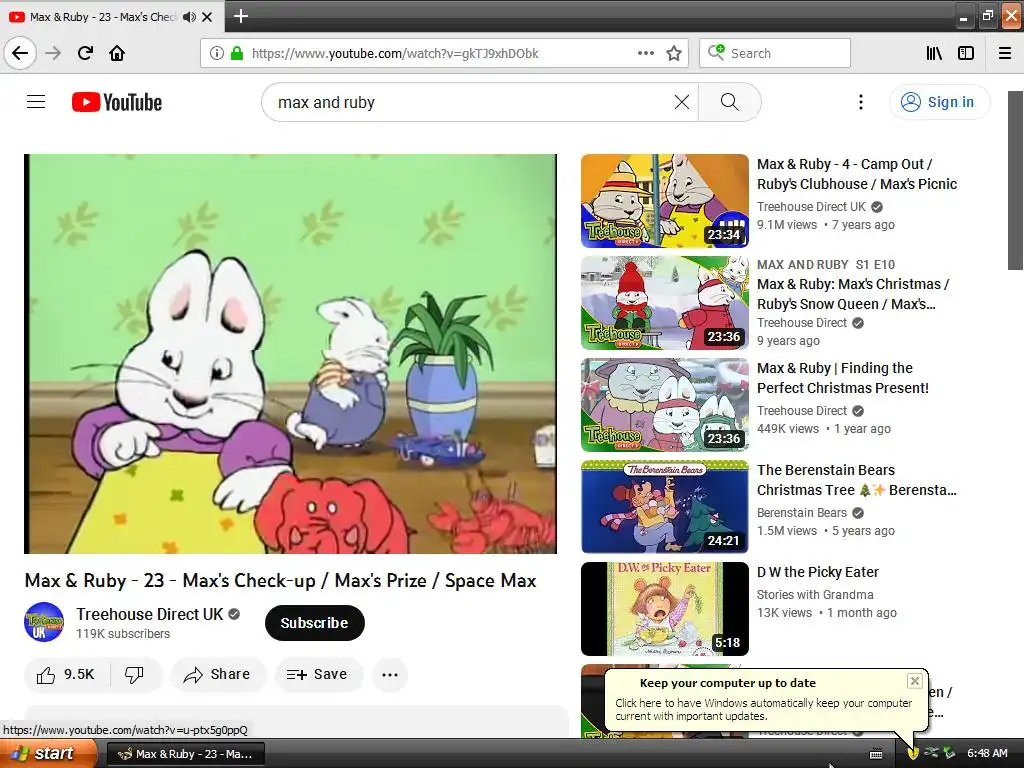Click the 119K subscribers text

123,633
